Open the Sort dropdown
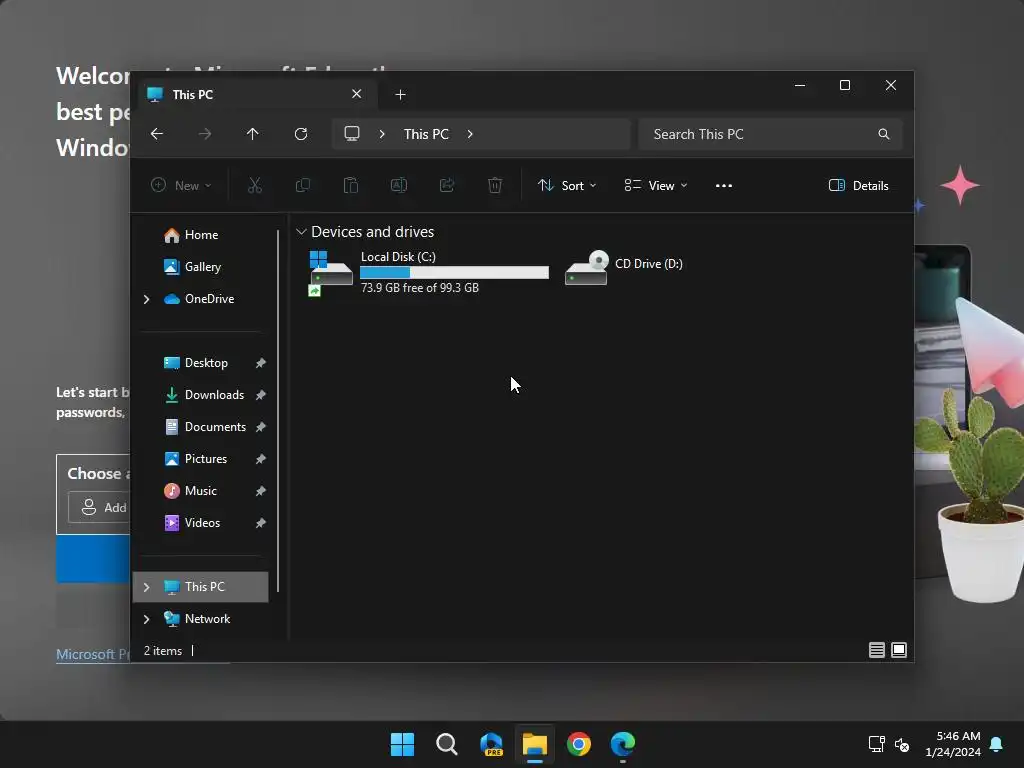Viewport: 1024px width, 768px height. (567, 185)
